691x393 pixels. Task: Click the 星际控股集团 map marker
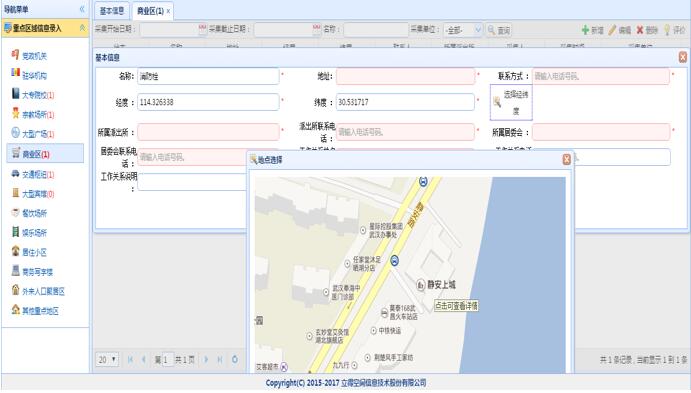(x=363, y=230)
